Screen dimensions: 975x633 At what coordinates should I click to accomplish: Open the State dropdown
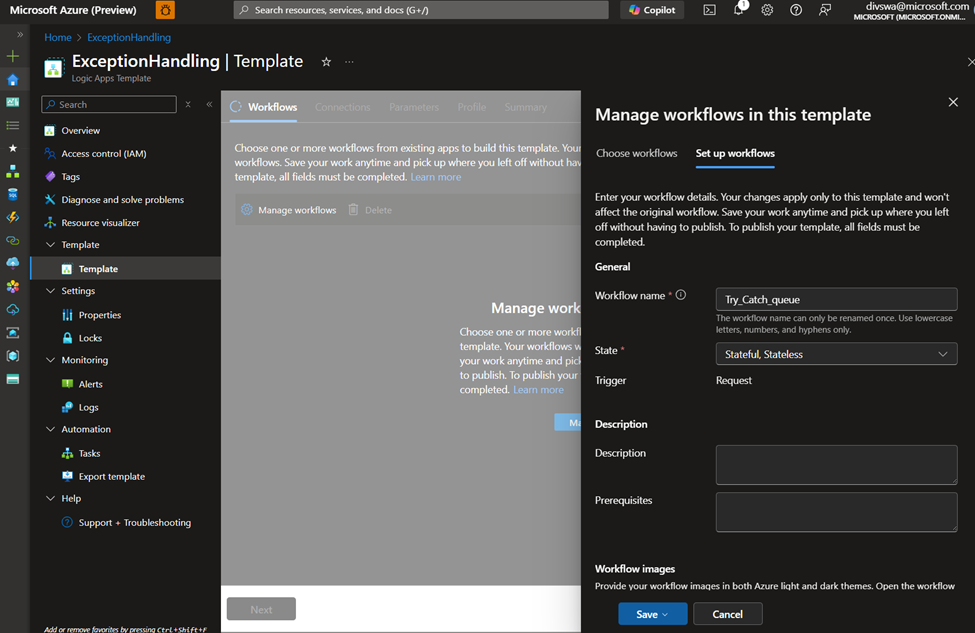[x=836, y=354]
